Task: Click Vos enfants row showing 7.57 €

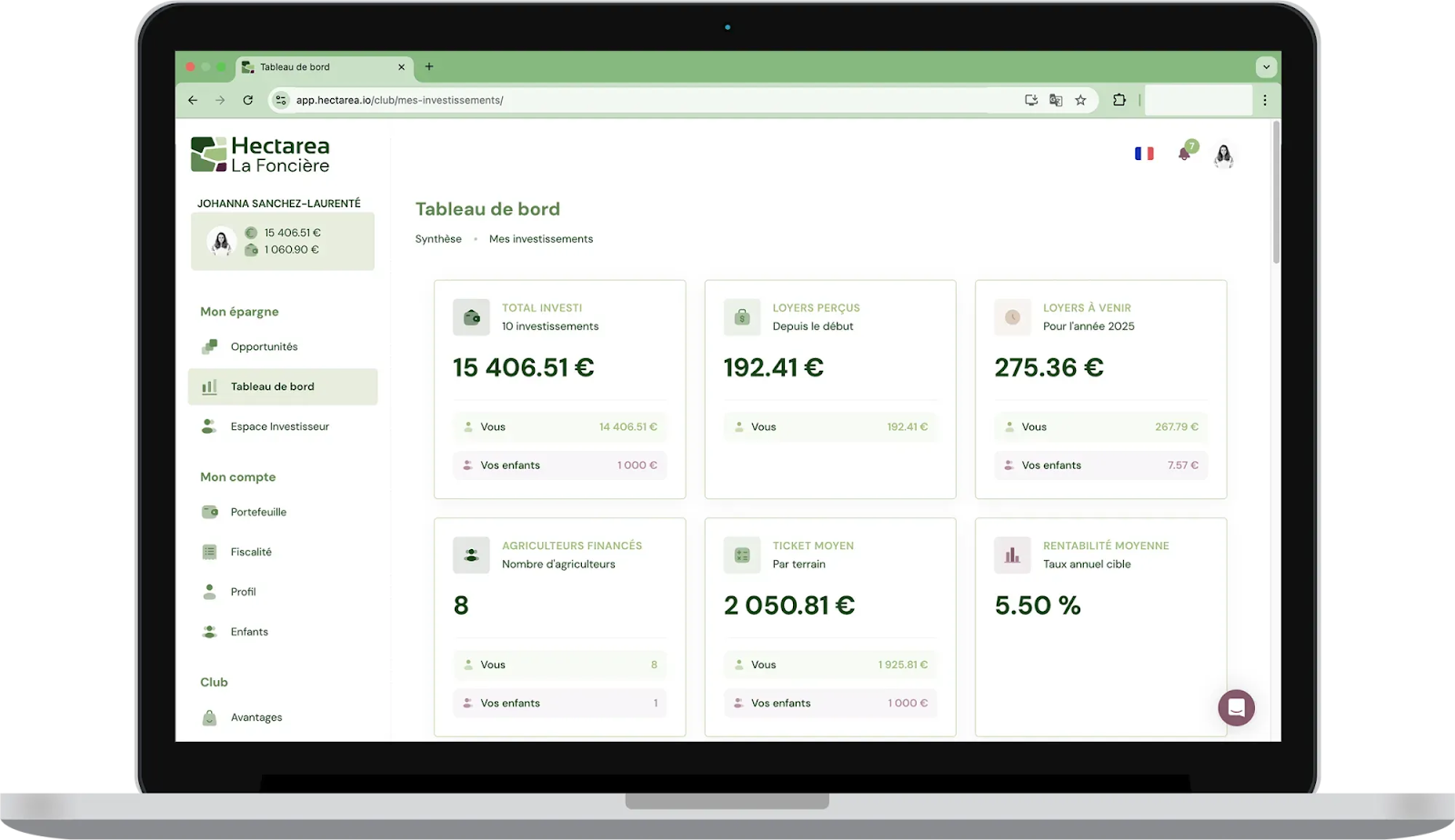Action: pyautogui.click(x=1101, y=465)
